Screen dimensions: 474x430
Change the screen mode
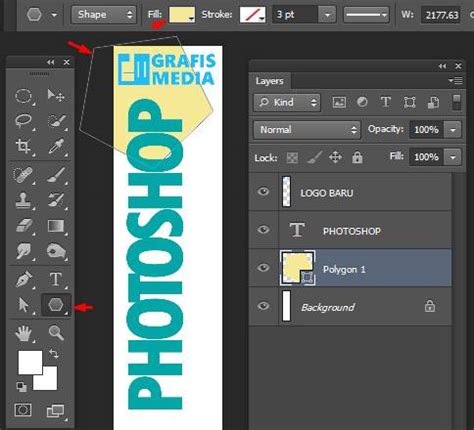55,411
